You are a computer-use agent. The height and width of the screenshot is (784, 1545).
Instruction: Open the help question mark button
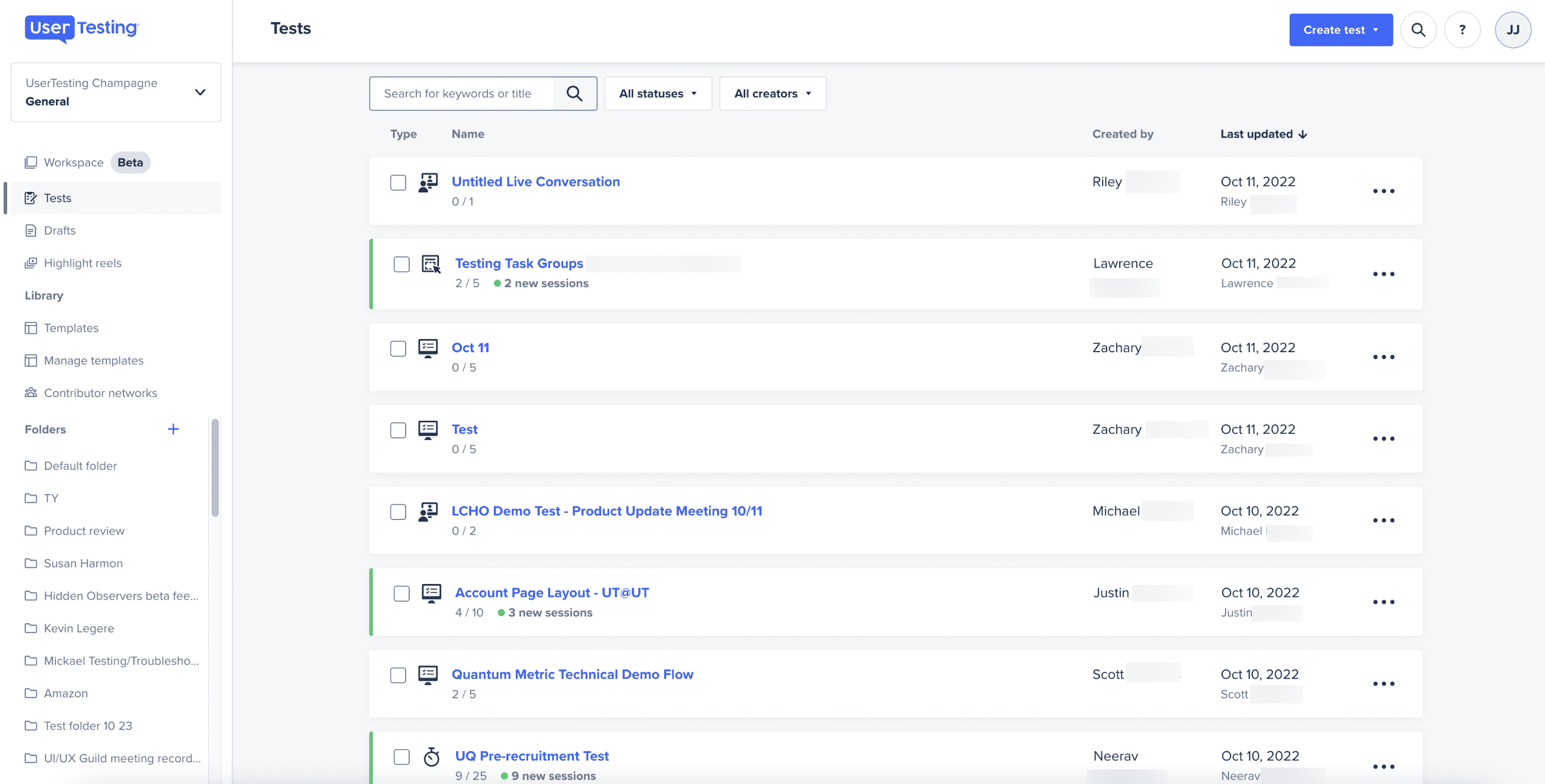pyautogui.click(x=1462, y=29)
